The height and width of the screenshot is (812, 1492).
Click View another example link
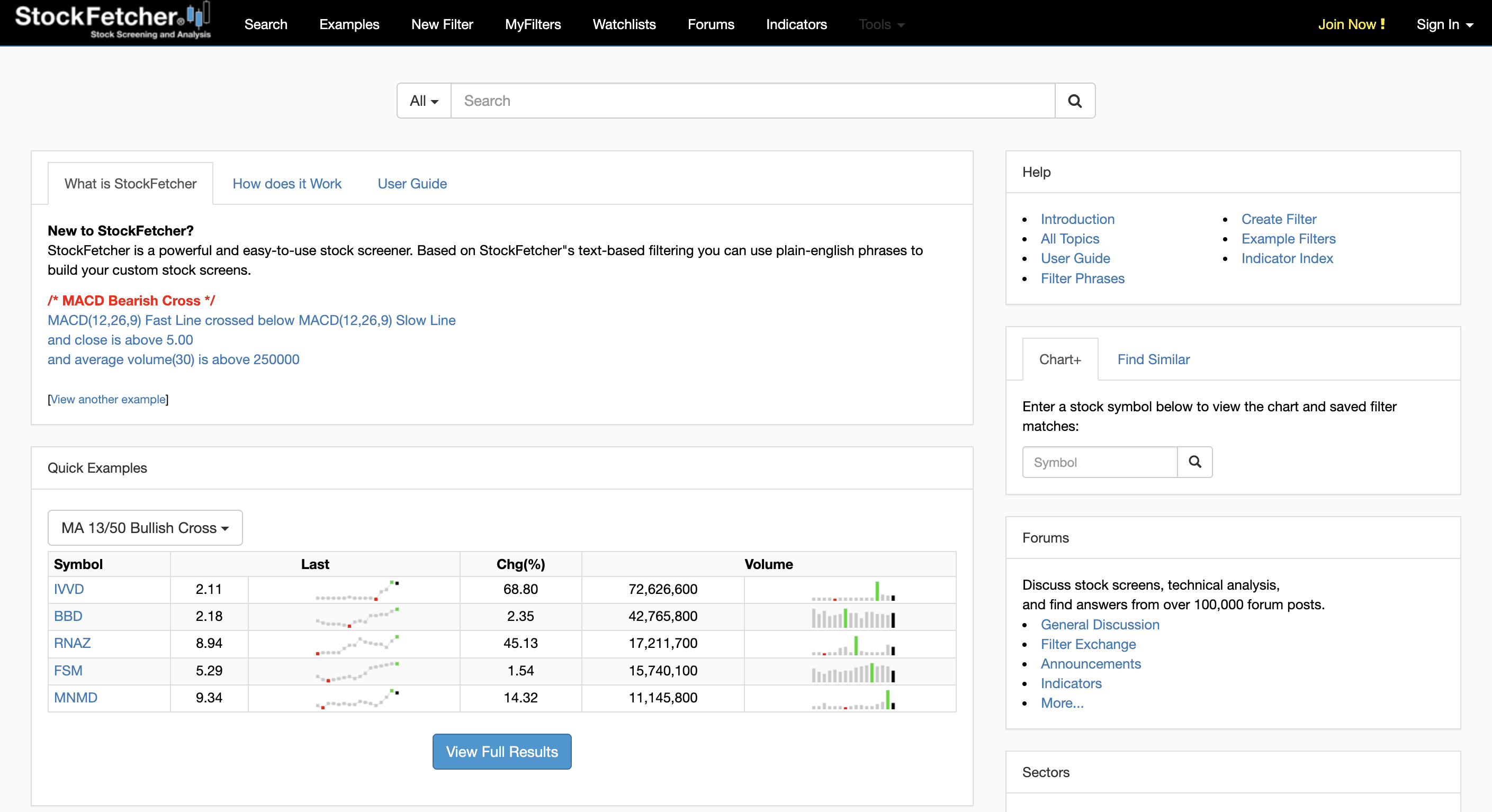click(109, 399)
